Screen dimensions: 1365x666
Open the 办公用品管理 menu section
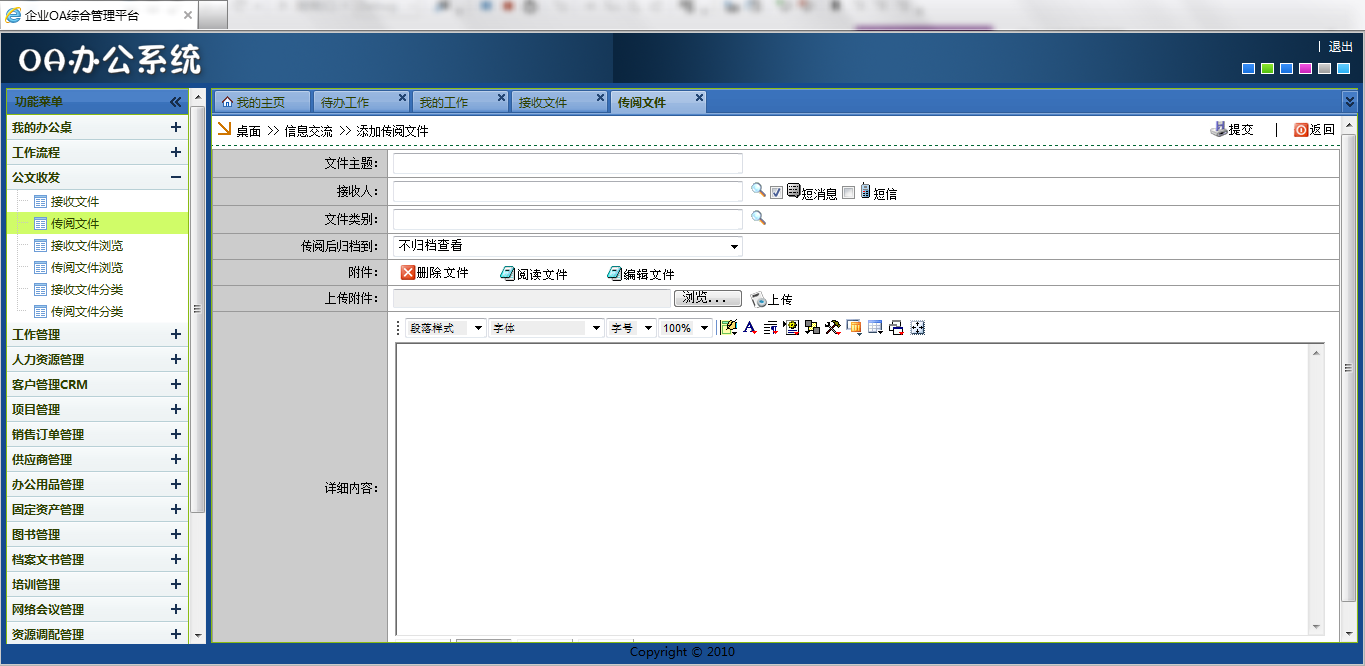[x=97, y=484]
